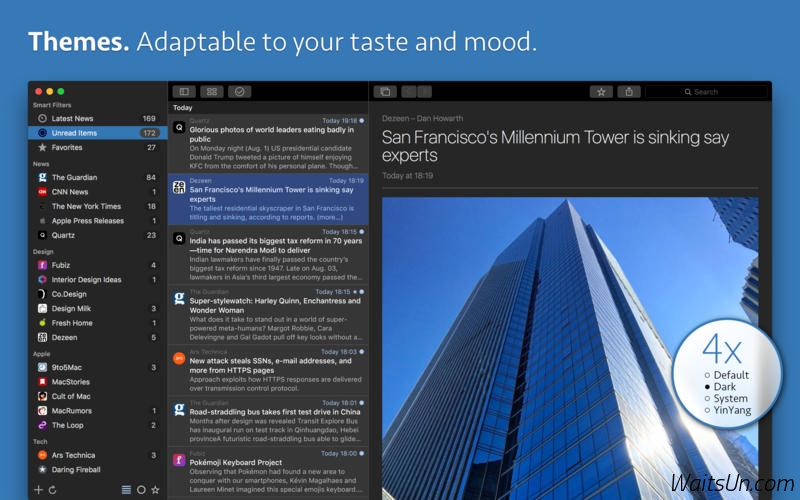The width and height of the screenshot is (800, 500).
Task: Filter sidebar by unread circle icon
Action: pyautogui.click(x=140, y=489)
